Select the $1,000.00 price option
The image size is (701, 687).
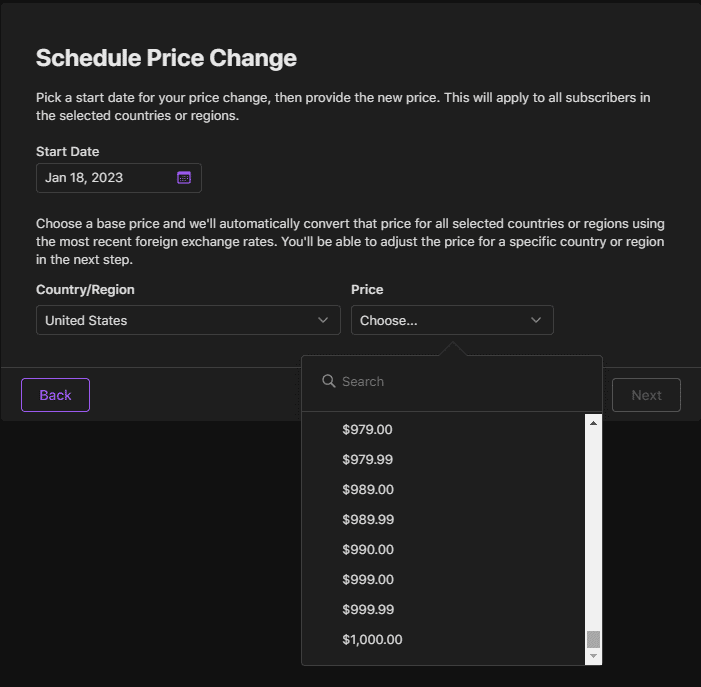(x=443, y=640)
